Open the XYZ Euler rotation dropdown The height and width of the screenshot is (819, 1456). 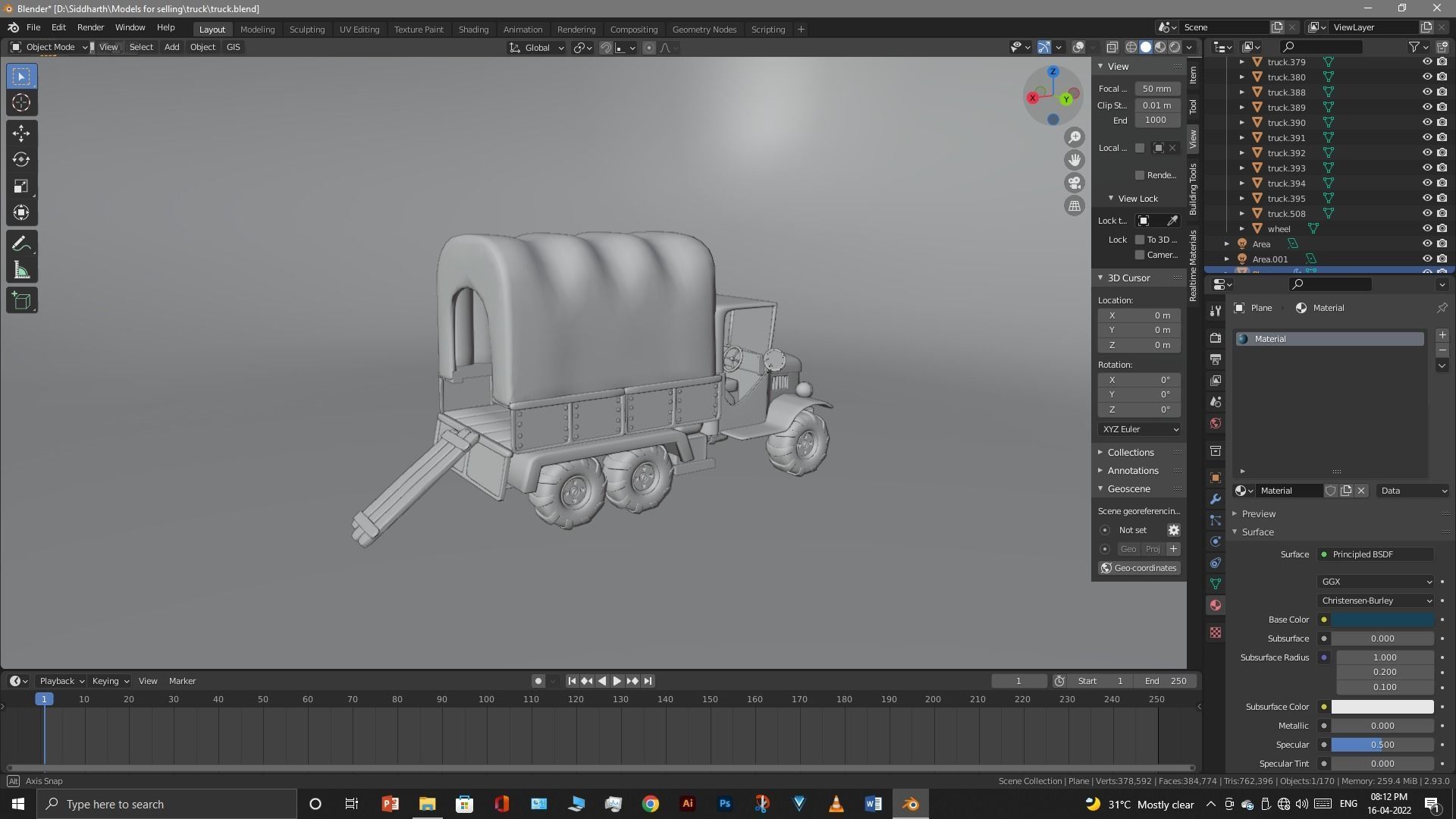(1139, 429)
